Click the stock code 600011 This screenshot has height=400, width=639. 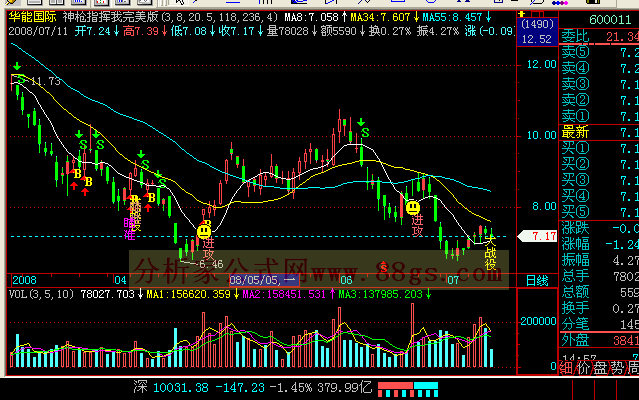[x=610, y=20]
